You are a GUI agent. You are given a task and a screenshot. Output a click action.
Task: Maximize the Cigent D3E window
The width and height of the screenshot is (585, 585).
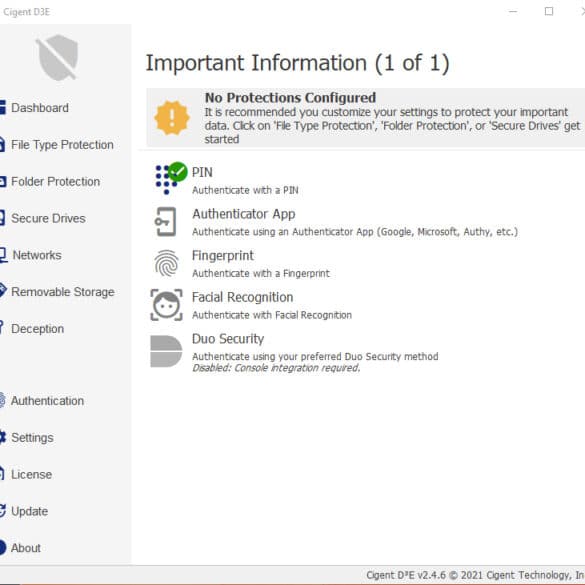pos(549,12)
